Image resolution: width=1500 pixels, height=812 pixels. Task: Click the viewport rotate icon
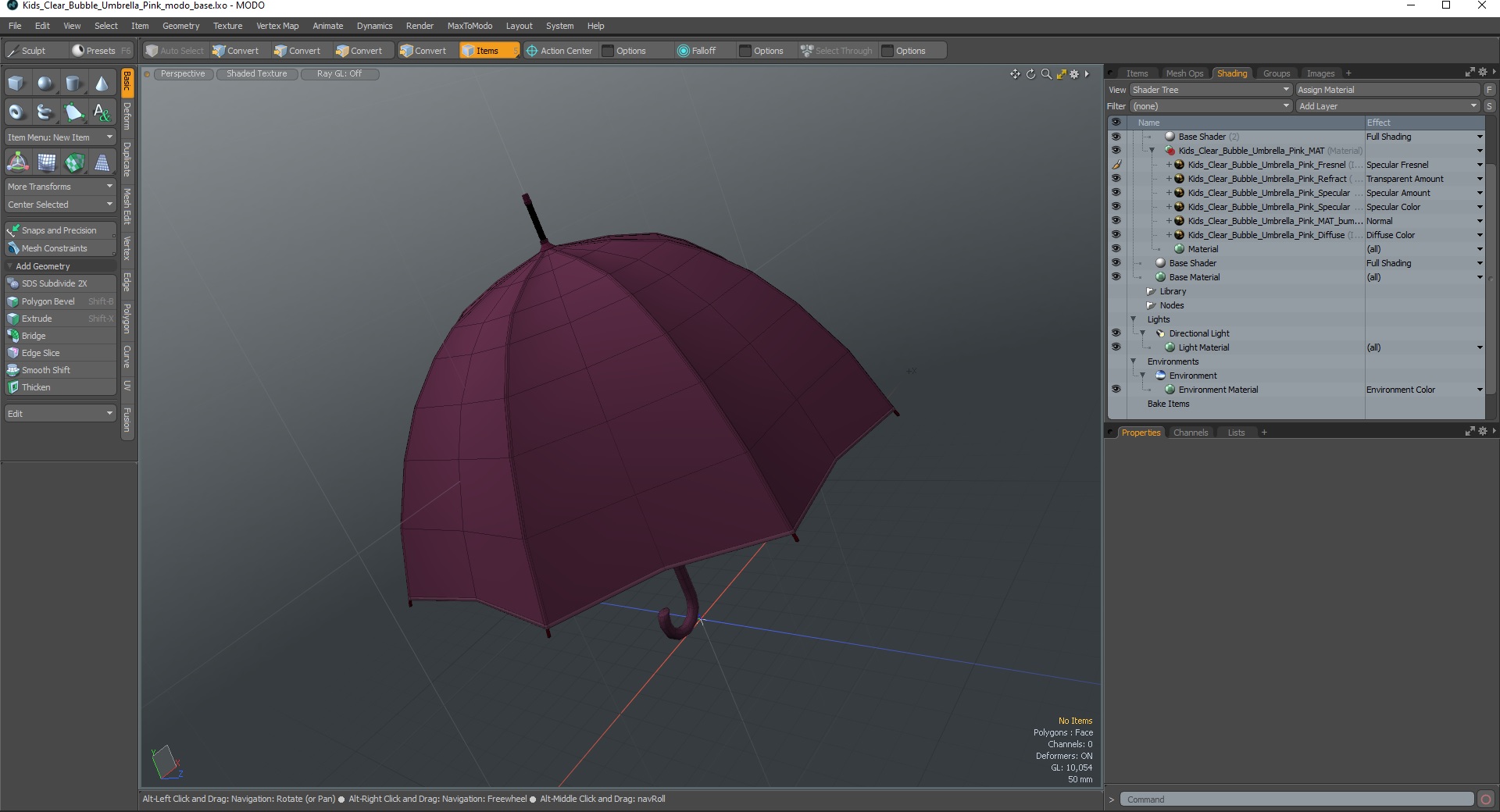point(1030,74)
